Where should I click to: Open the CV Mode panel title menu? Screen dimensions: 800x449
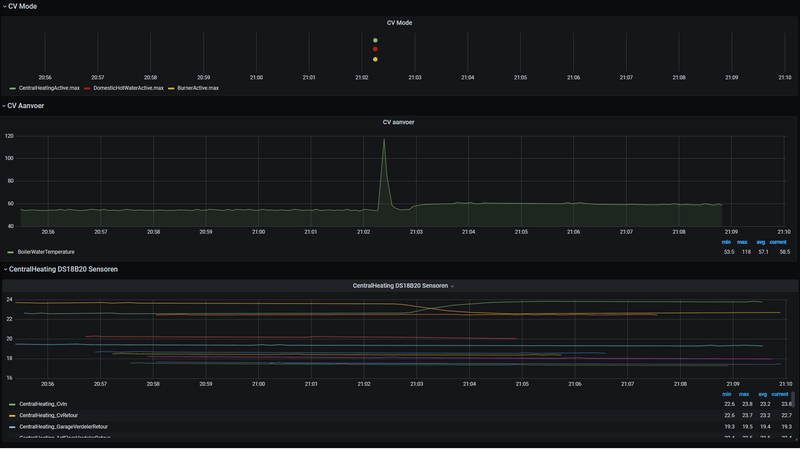tap(399, 22)
